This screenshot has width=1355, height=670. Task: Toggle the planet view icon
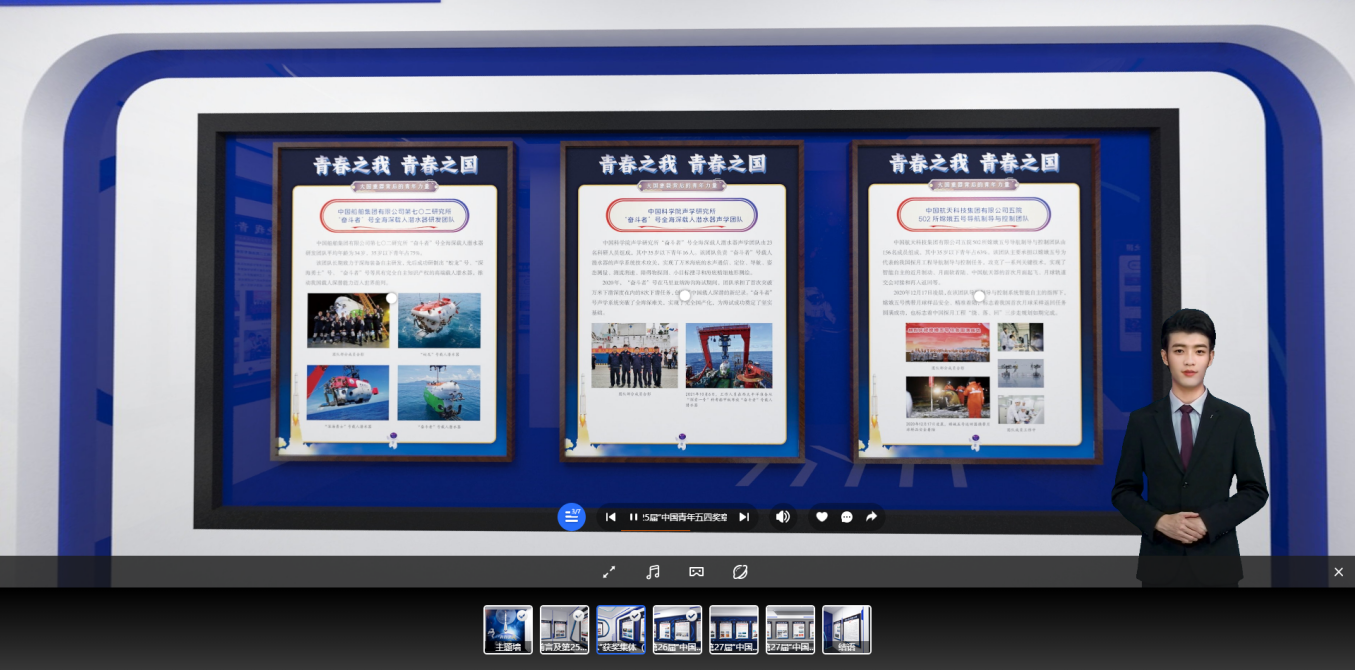(741, 572)
